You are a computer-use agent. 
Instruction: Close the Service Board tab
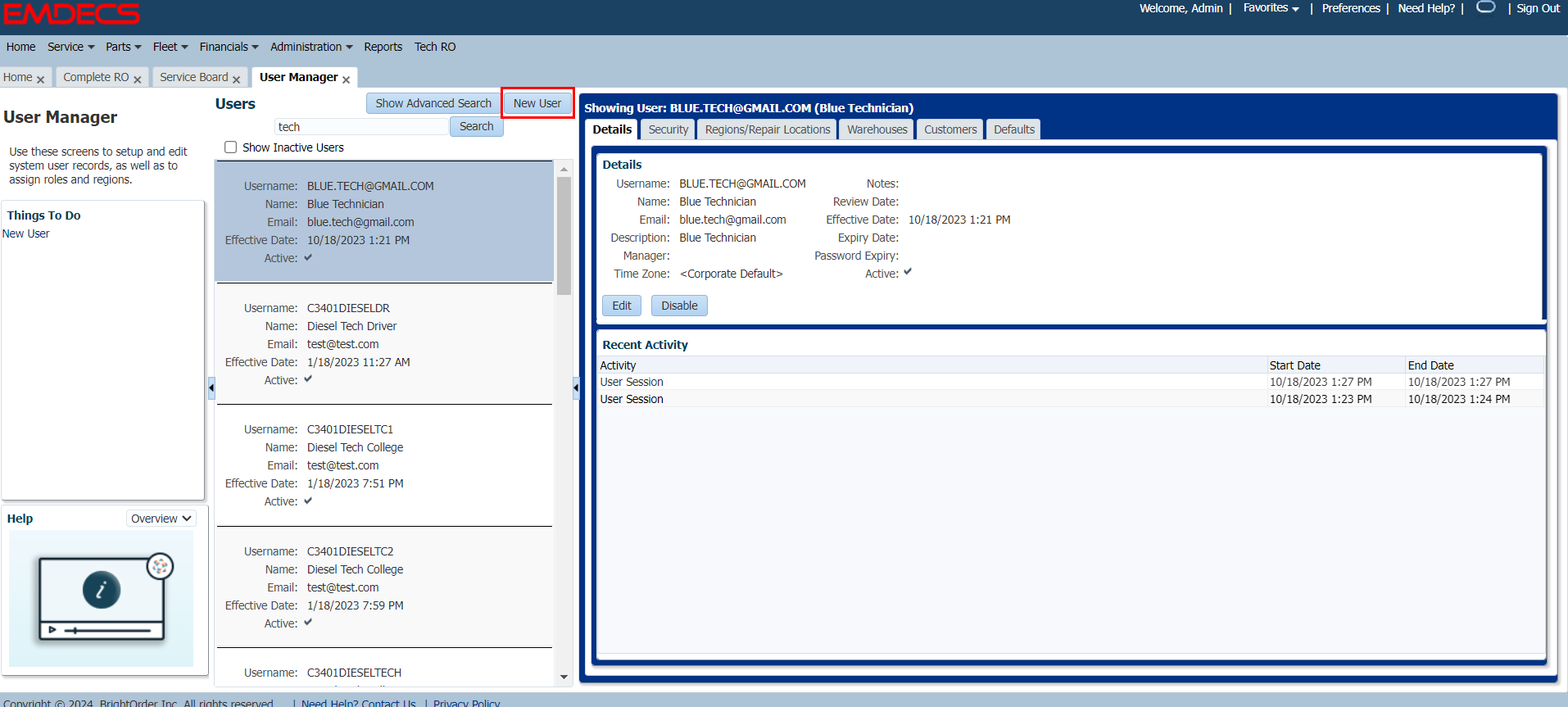(x=237, y=79)
